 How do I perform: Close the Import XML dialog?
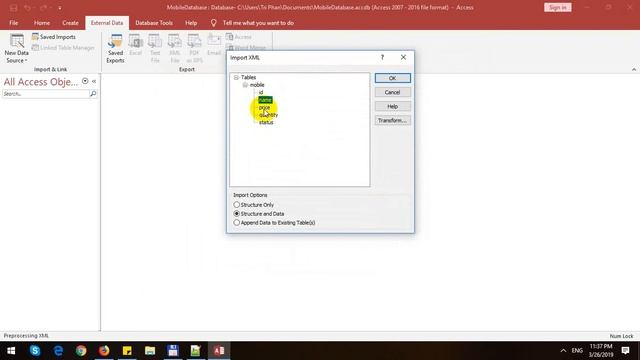[403, 58]
